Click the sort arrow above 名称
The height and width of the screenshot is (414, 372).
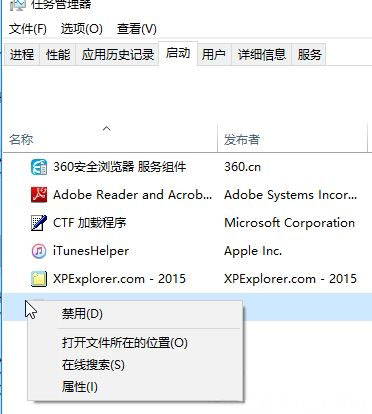pyautogui.click(x=107, y=128)
